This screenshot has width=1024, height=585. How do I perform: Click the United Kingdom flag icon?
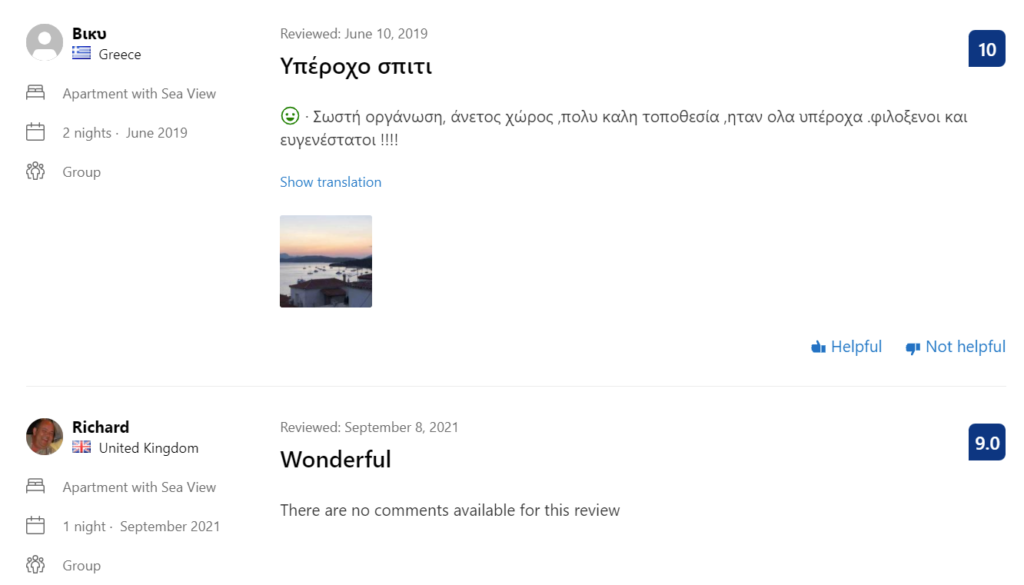pos(81,448)
